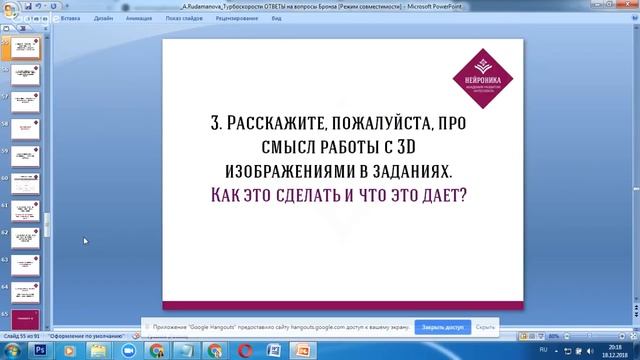Viewport: 640px width, 360px height.
Task: Open the Zoom app from taskbar
Action: point(128,351)
